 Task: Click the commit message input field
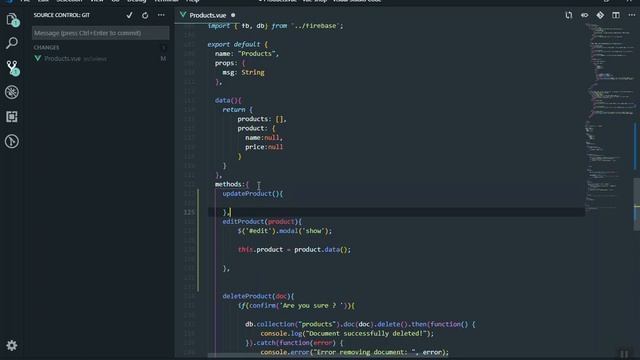pos(100,33)
